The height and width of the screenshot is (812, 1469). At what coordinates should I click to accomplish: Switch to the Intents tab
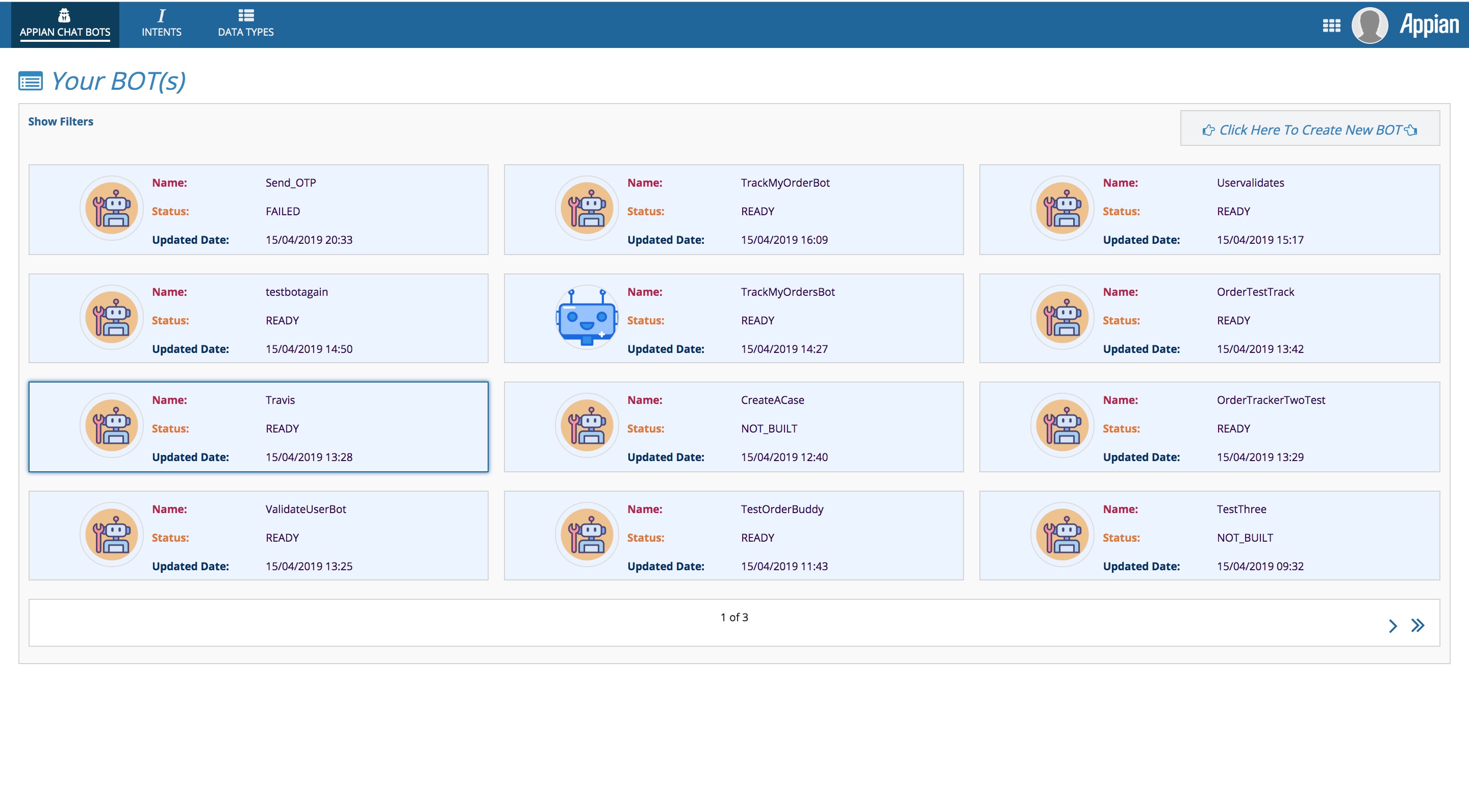[161, 24]
